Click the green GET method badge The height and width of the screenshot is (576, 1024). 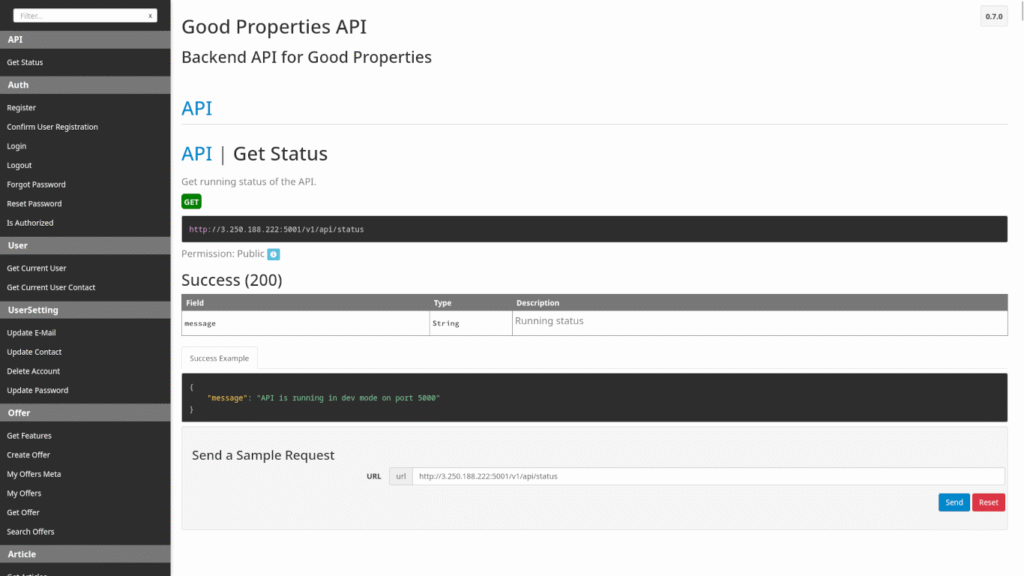click(190, 201)
